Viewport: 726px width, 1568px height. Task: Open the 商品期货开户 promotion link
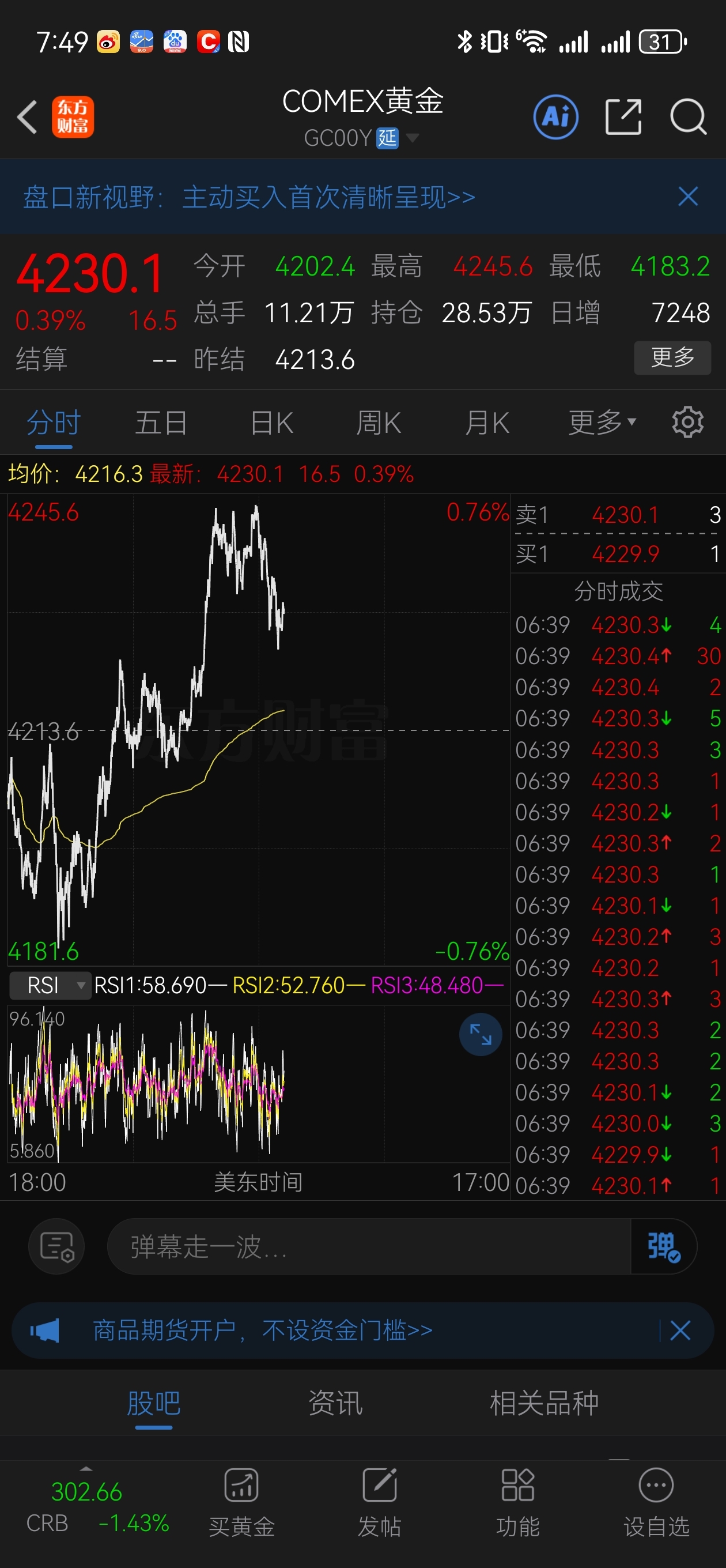tap(262, 1330)
